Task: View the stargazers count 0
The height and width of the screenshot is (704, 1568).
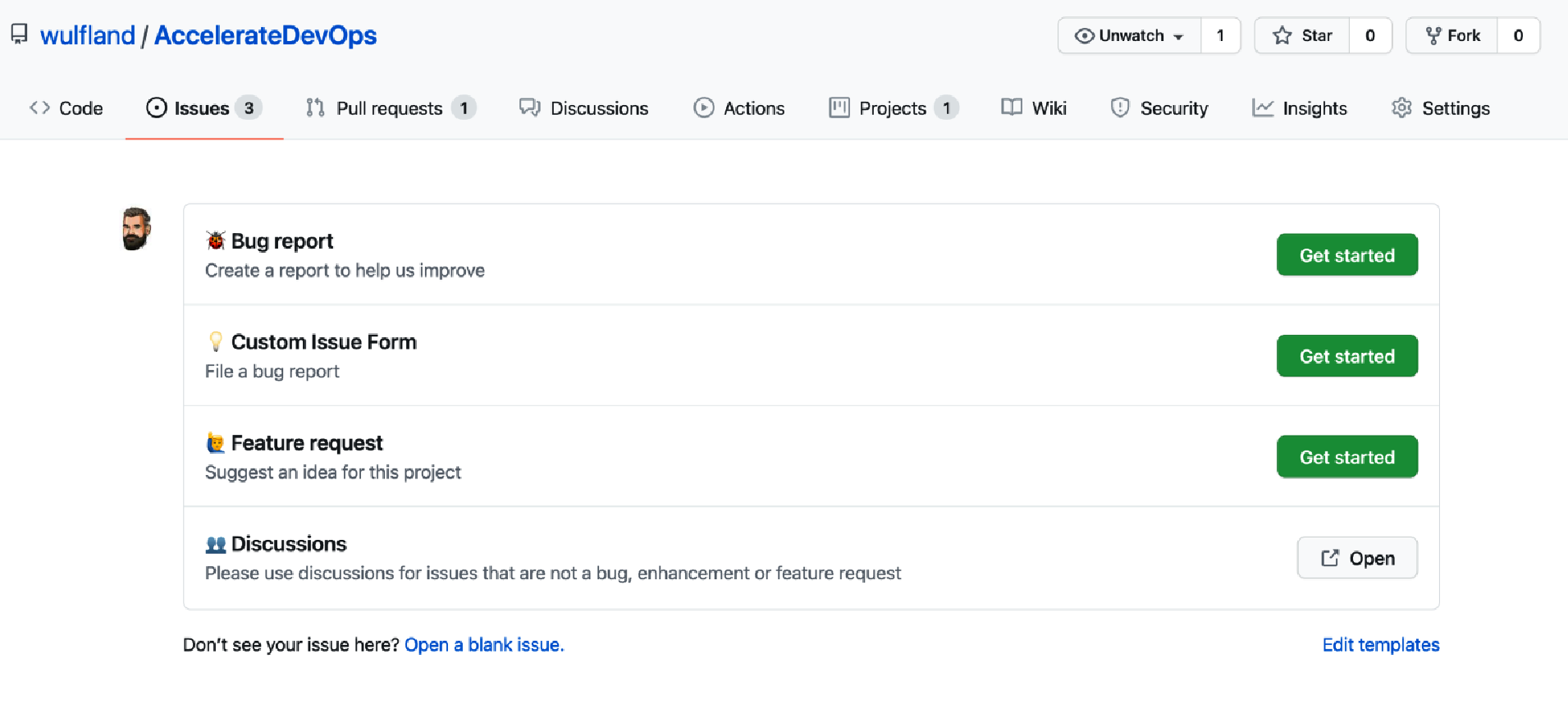Action: pyautogui.click(x=1369, y=35)
